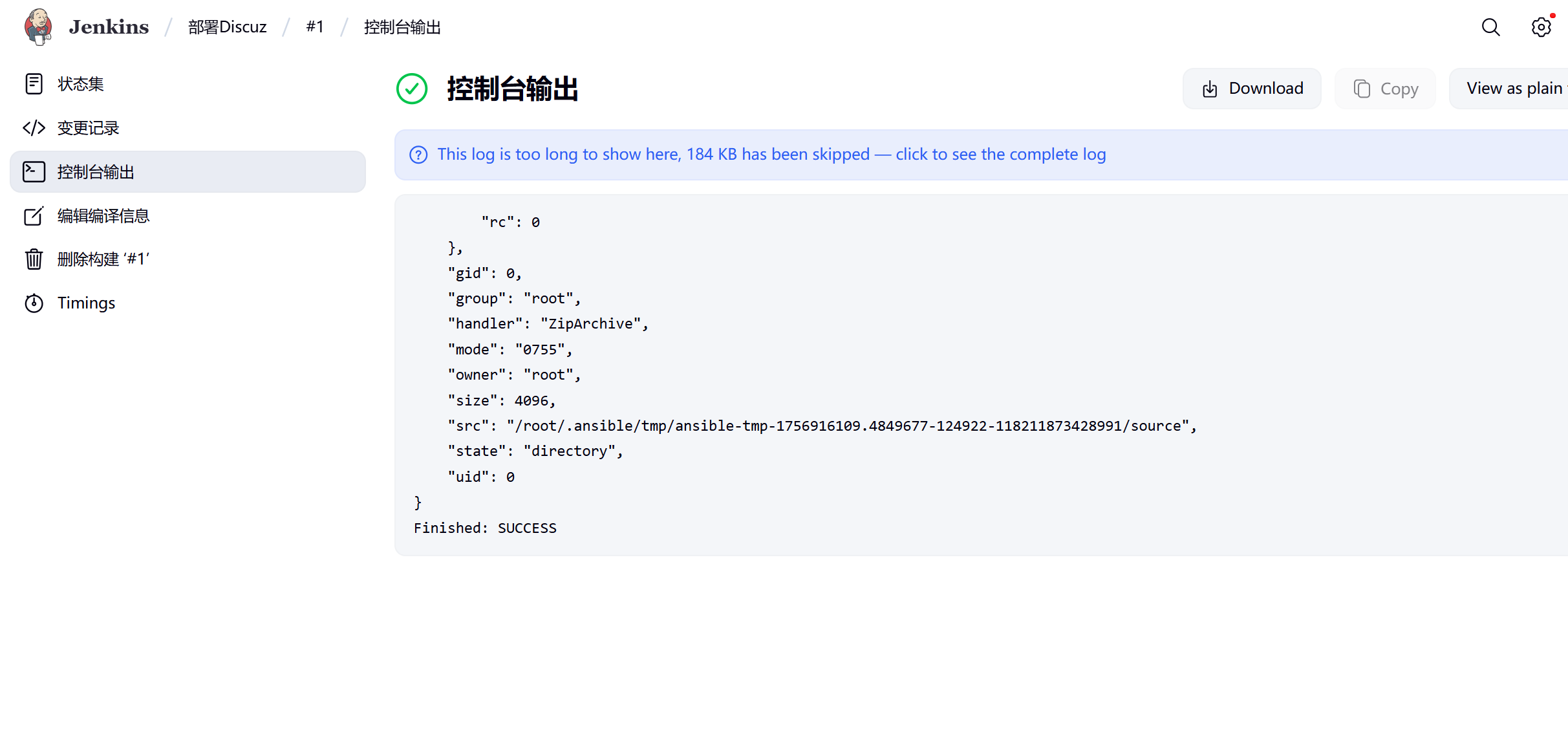Click the Timings stopwatch icon
The width and height of the screenshot is (1568, 736).
pos(34,303)
